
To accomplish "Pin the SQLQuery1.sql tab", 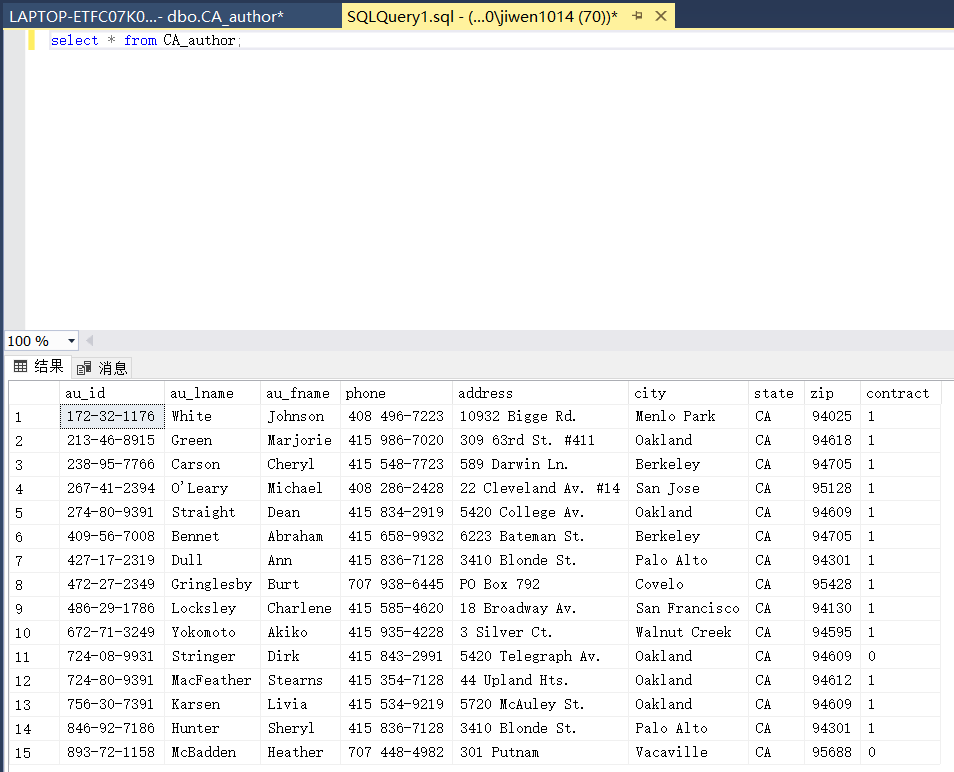I will 638,16.
